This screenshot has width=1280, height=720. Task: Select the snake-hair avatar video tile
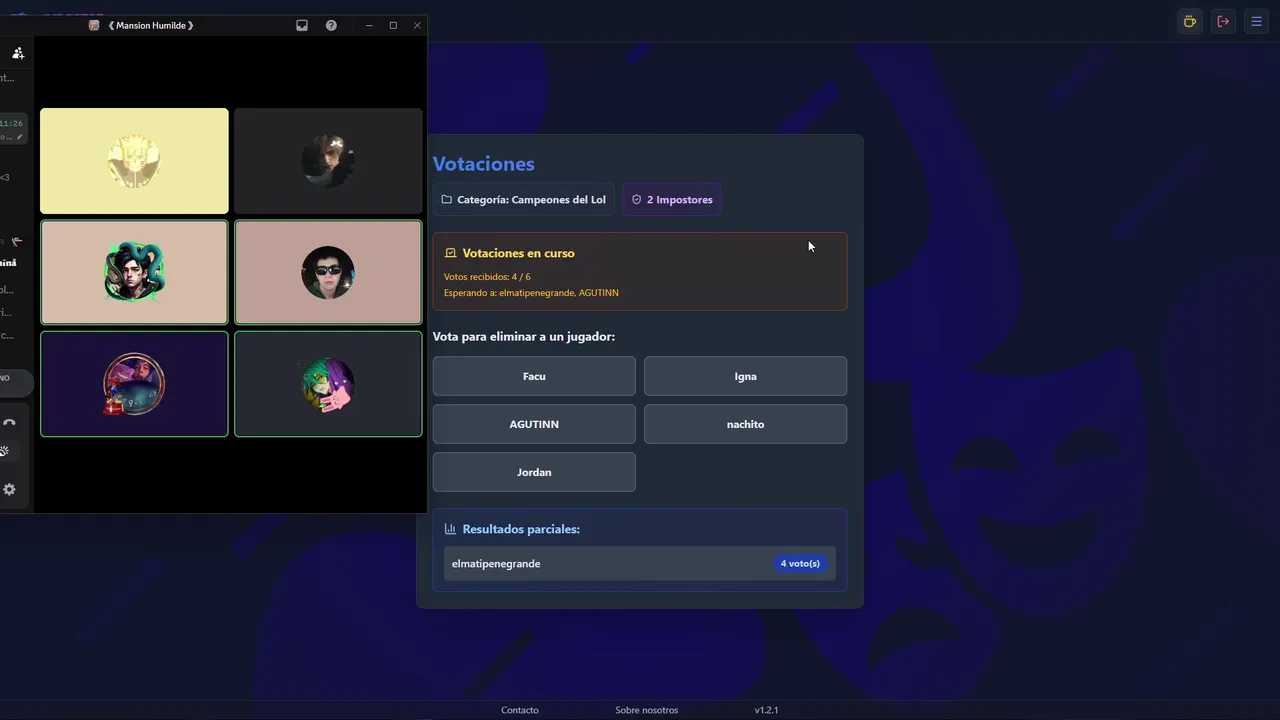coord(134,272)
